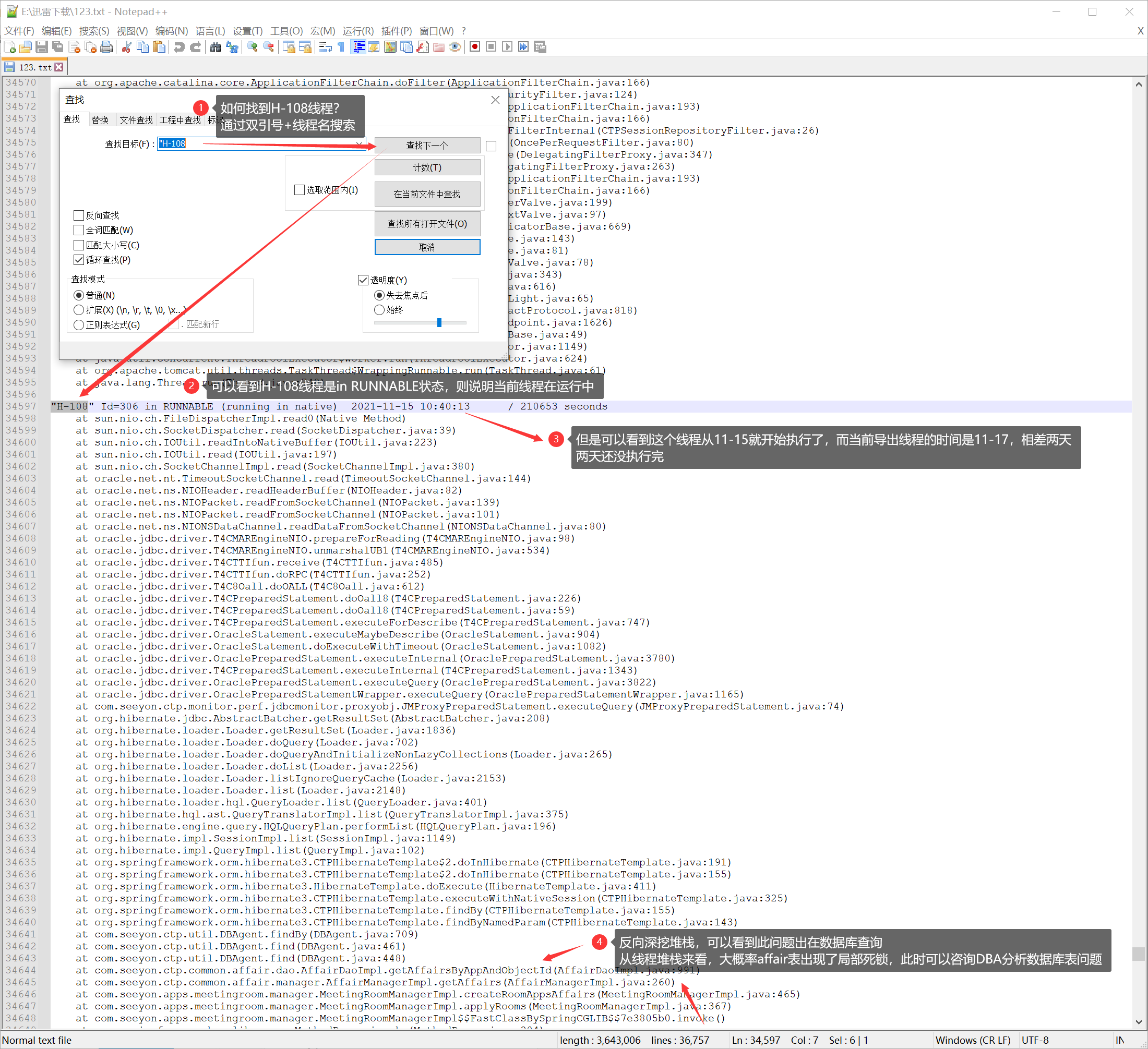1148x1049 pixels.
Task: Enable the 匹配大小写 checkbox
Action: [79, 245]
